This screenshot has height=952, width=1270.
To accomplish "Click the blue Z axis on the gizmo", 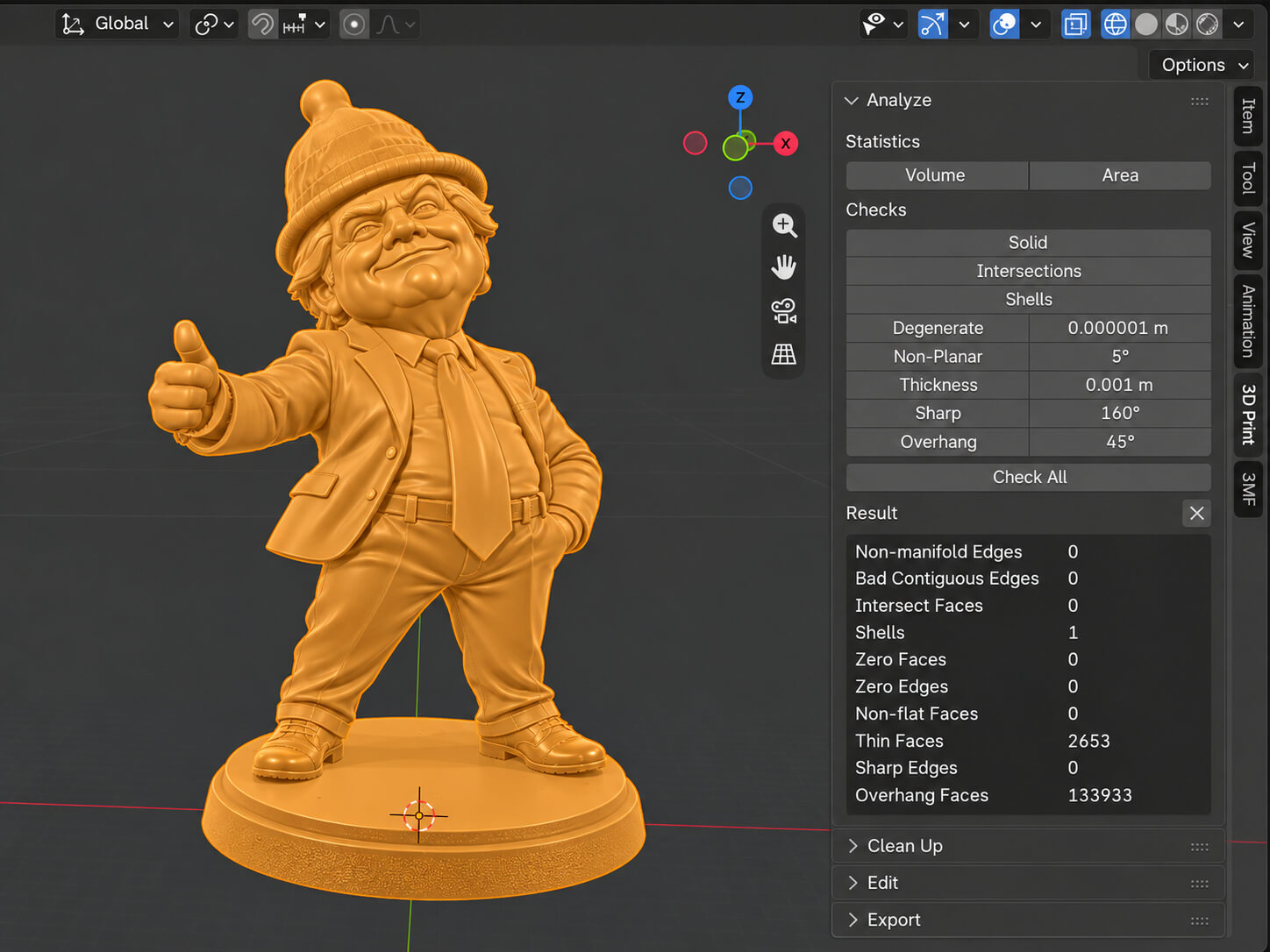I will pos(740,97).
